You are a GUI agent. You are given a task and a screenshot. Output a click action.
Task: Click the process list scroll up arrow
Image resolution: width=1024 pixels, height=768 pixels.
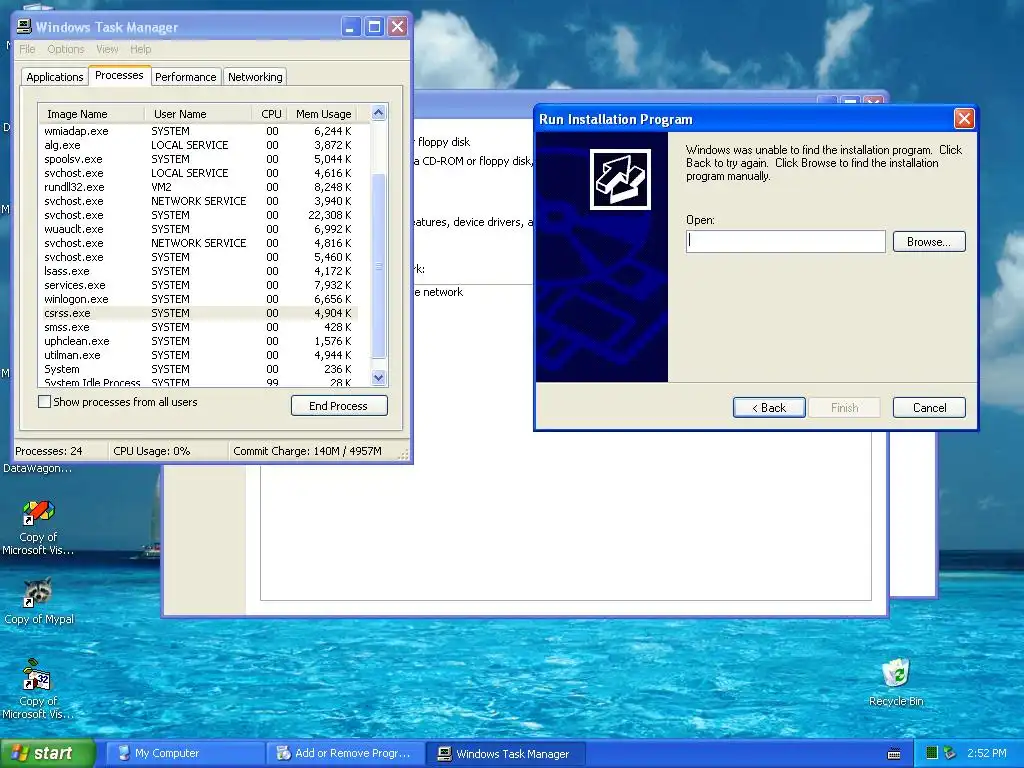tap(379, 113)
